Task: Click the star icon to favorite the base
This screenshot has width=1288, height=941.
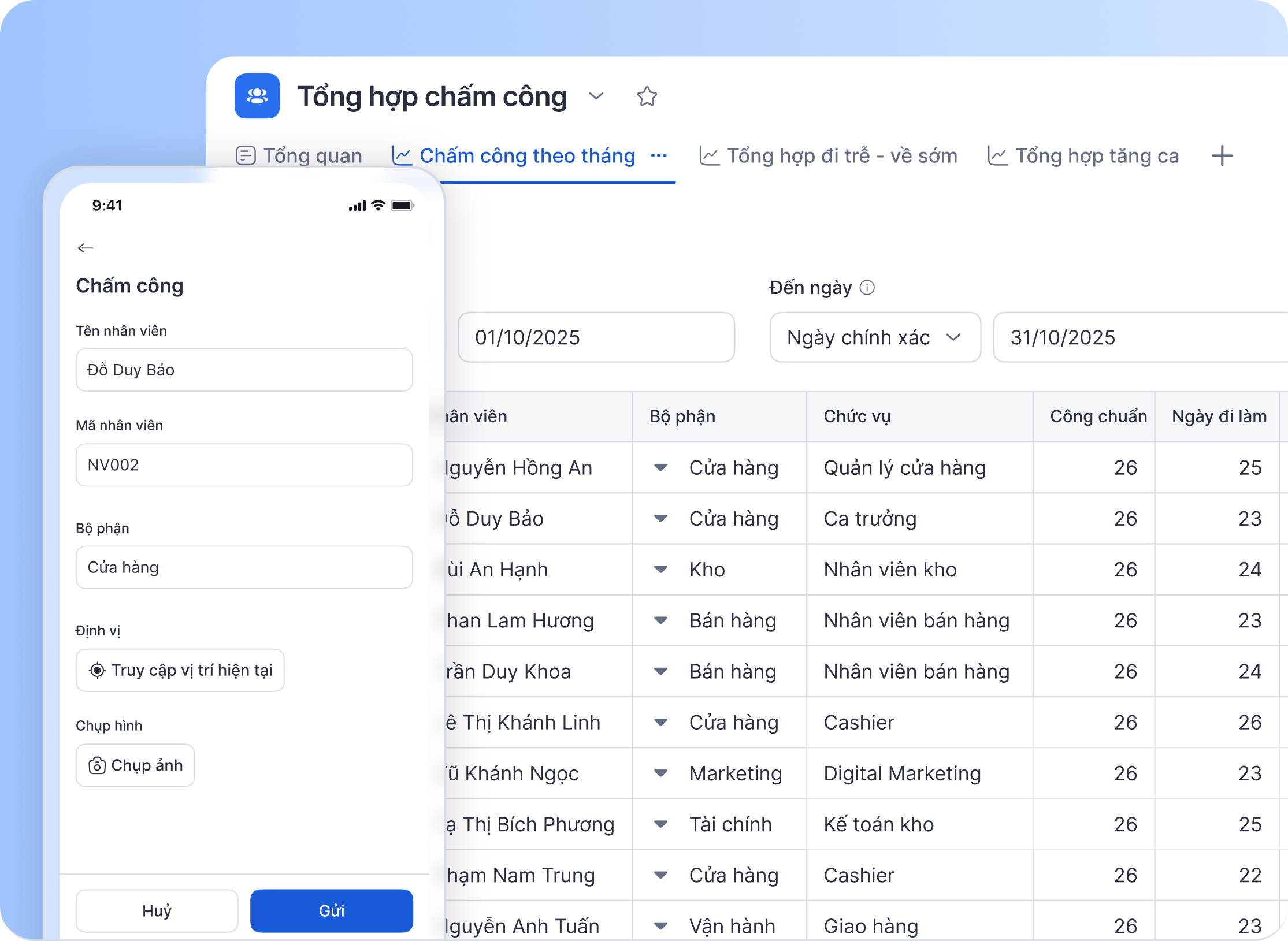Action: 647,96
